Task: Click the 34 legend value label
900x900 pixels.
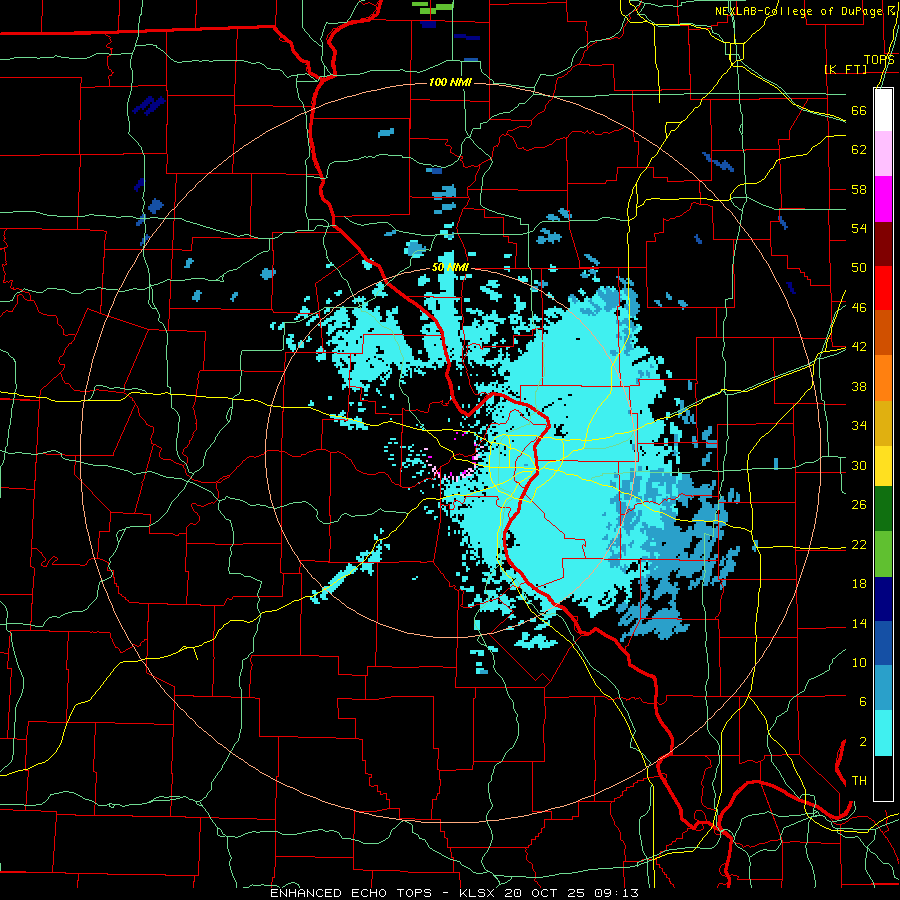Action: tap(859, 426)
